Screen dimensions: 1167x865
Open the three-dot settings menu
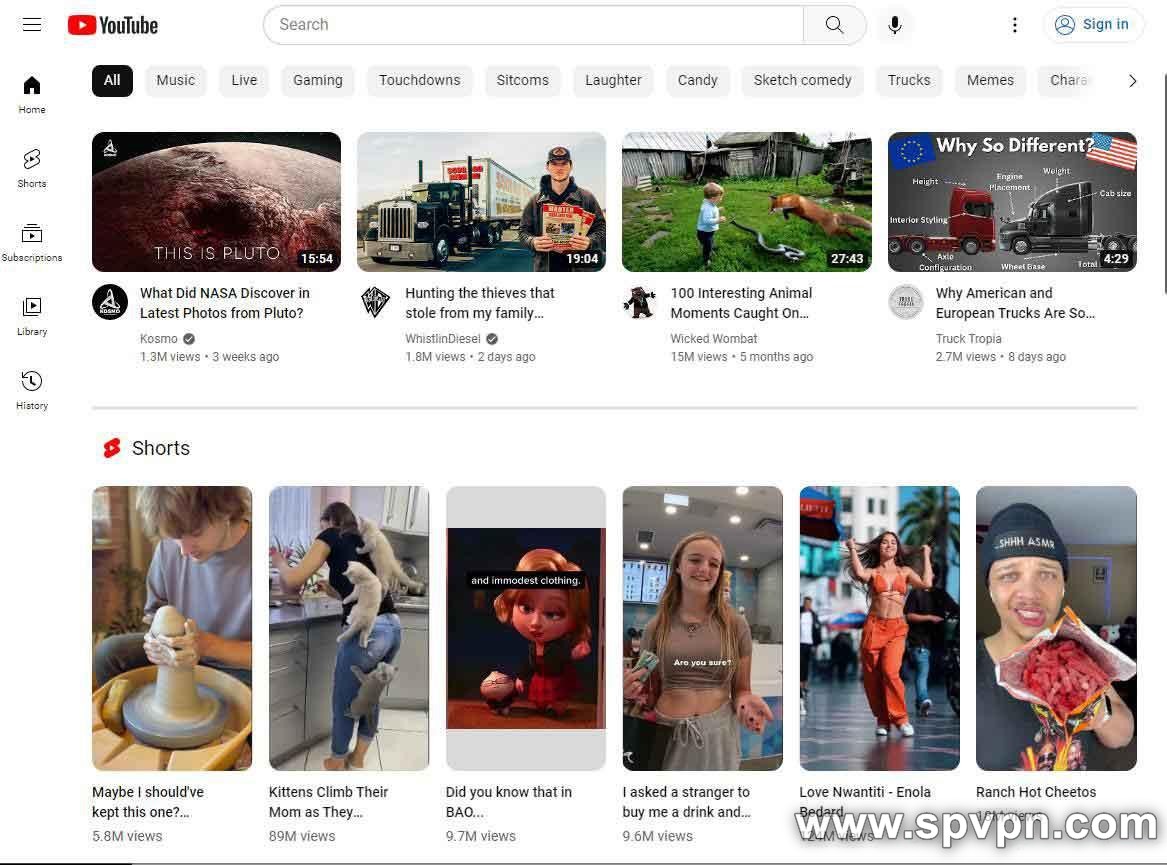[x=1015, y=25]
